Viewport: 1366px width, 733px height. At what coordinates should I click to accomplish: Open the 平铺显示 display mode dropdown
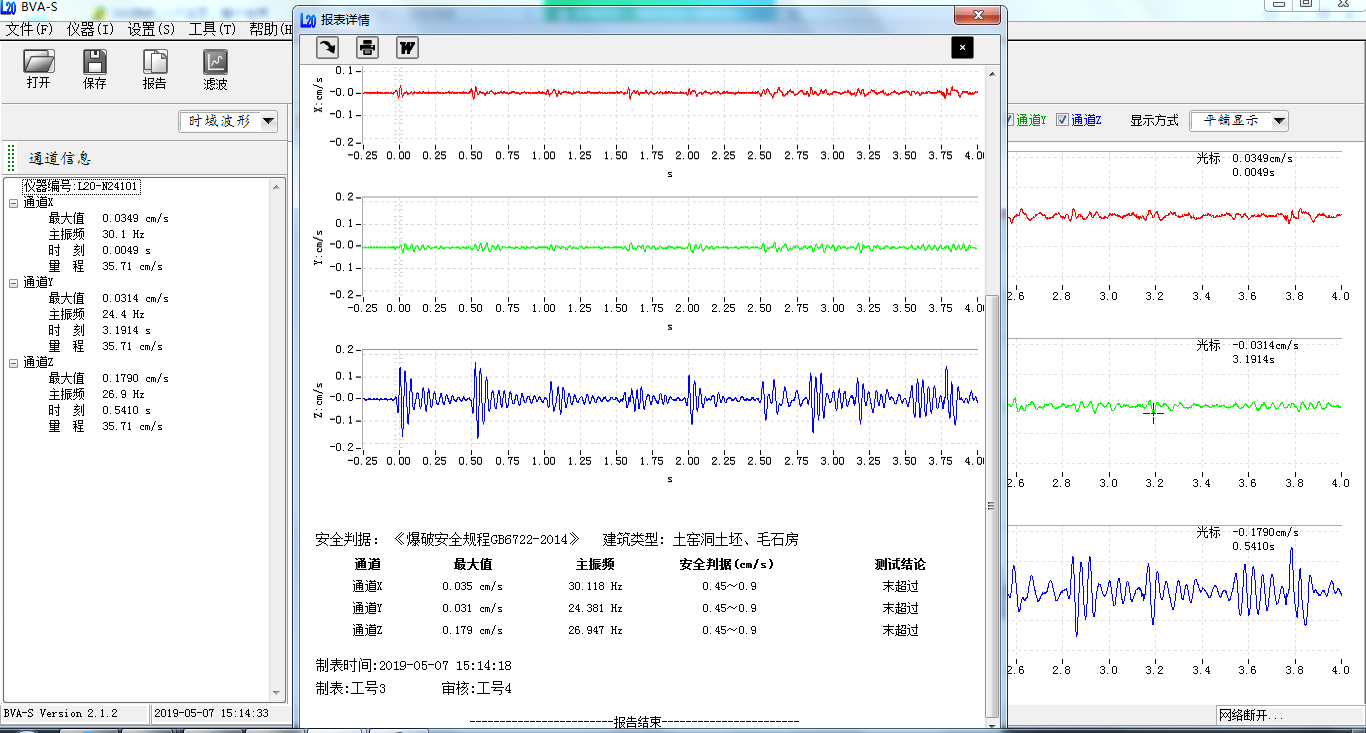[x=1279, y=121]
